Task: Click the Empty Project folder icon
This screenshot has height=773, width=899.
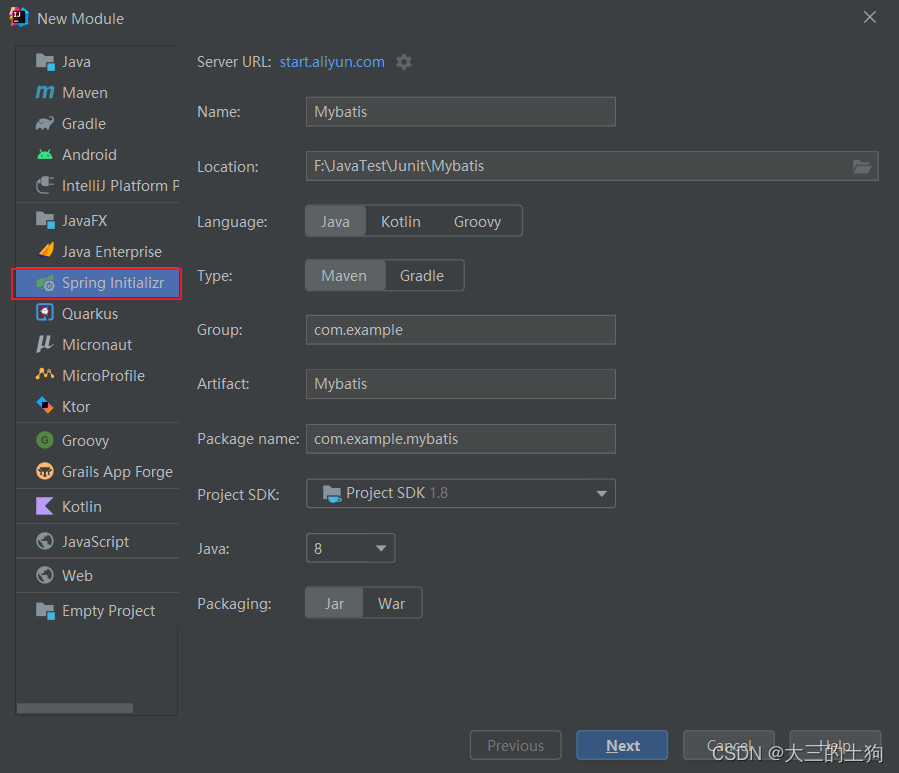Action: click(x=45, y=611)
